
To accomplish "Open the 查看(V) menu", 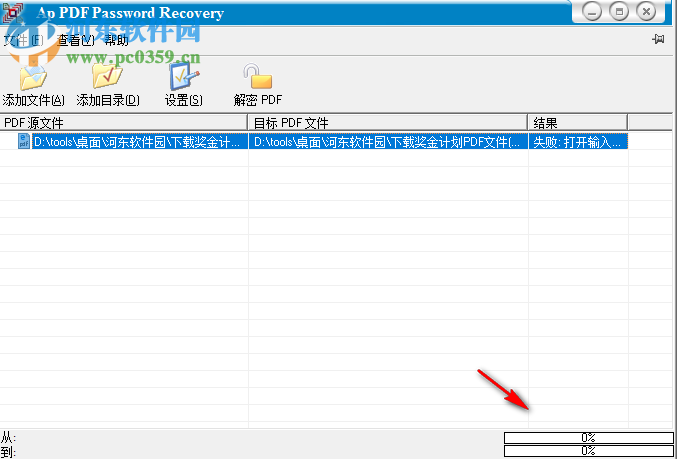I will pyautogui.click(x=75, y=40).
